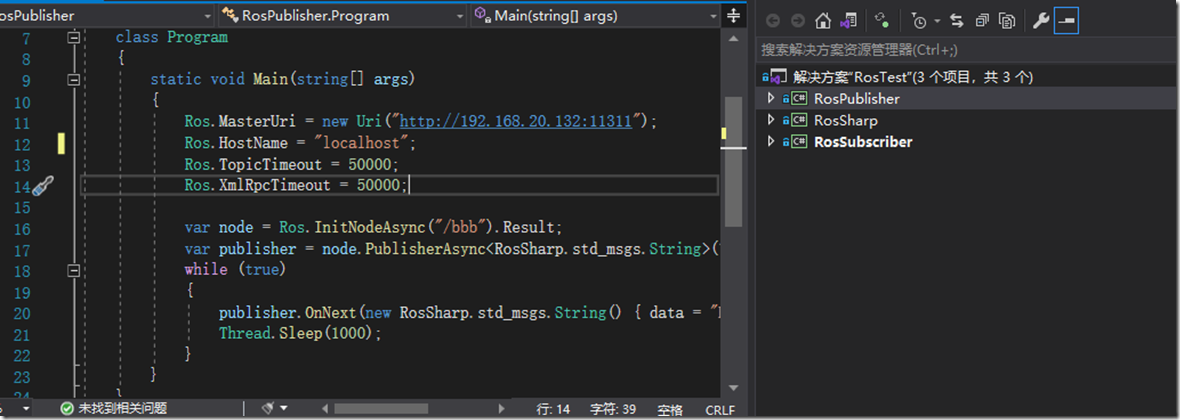Click the '未找到相关问题' status text
The image size is (1180, 420).
(x=123, y=409)
